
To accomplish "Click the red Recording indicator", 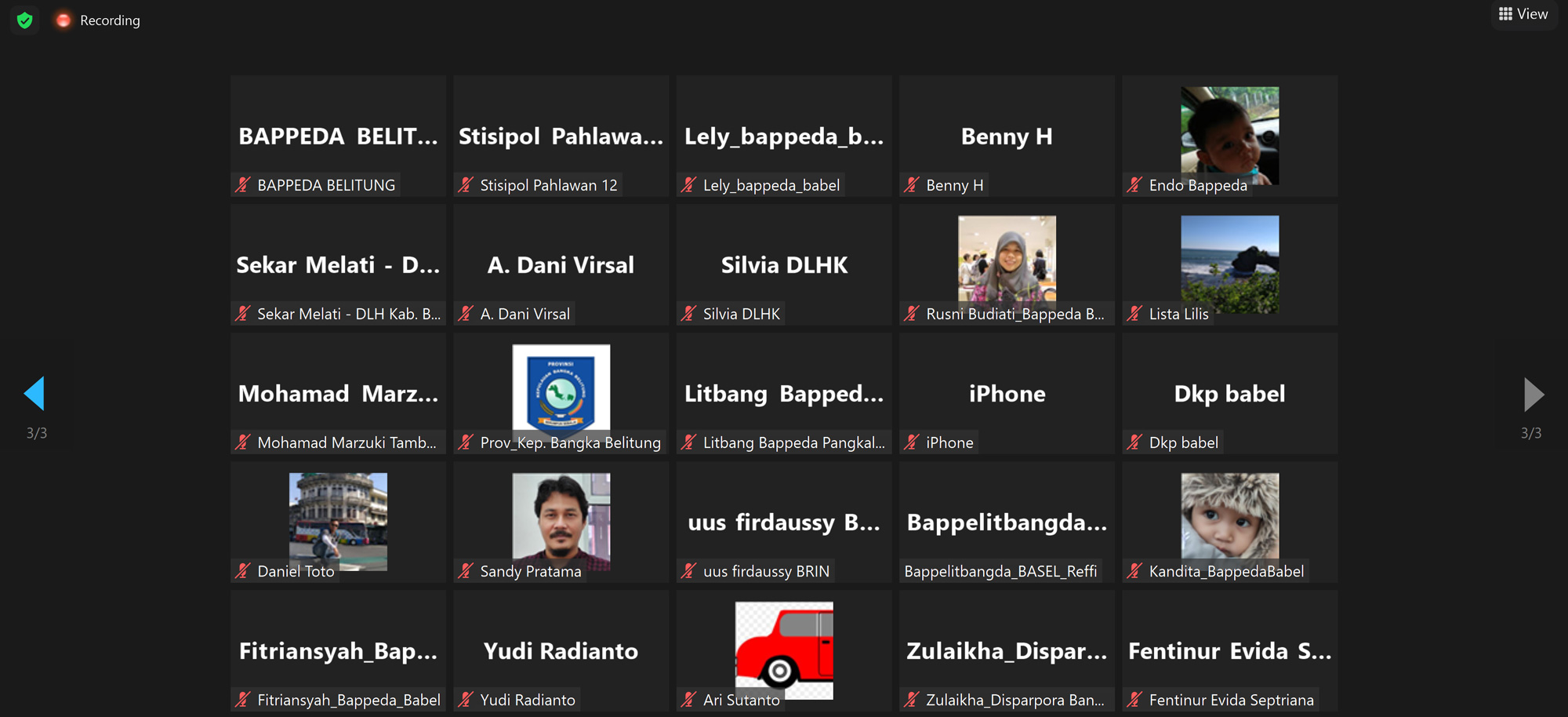I will (x=98, y=20).
